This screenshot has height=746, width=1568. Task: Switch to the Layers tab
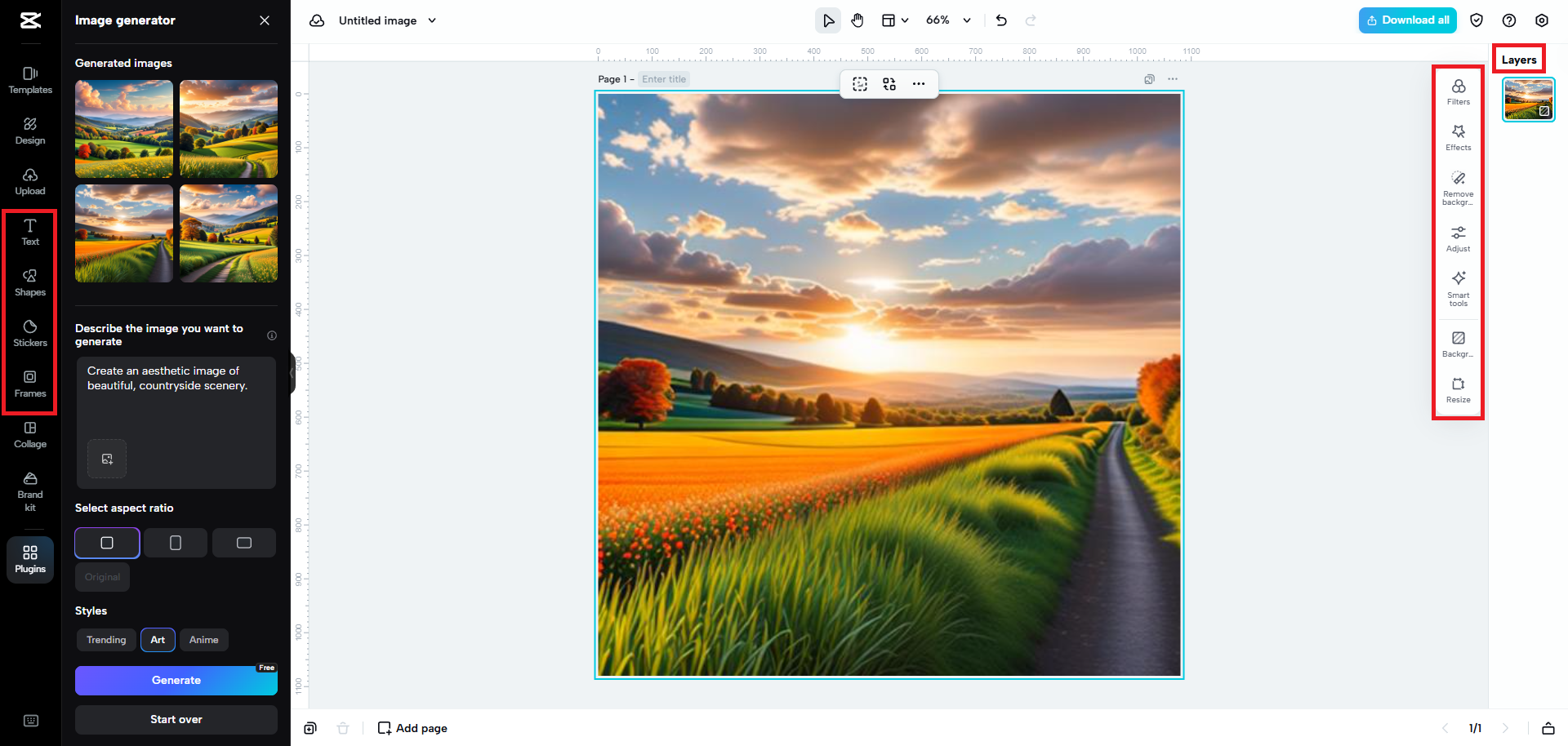[1518, 59]
